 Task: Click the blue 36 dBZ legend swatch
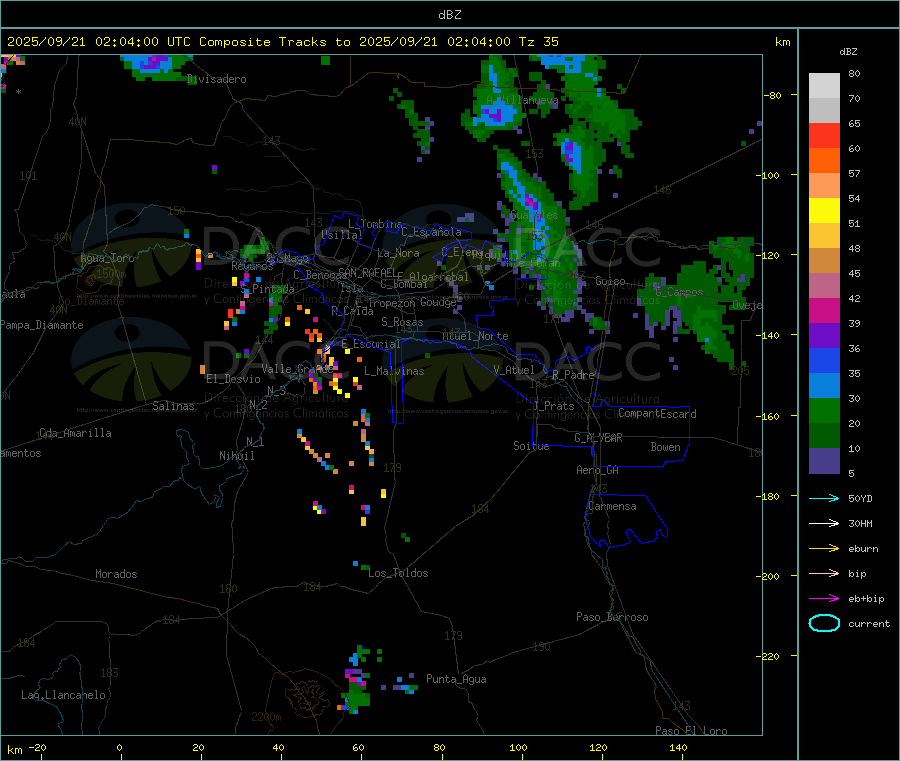coord(824,360)
